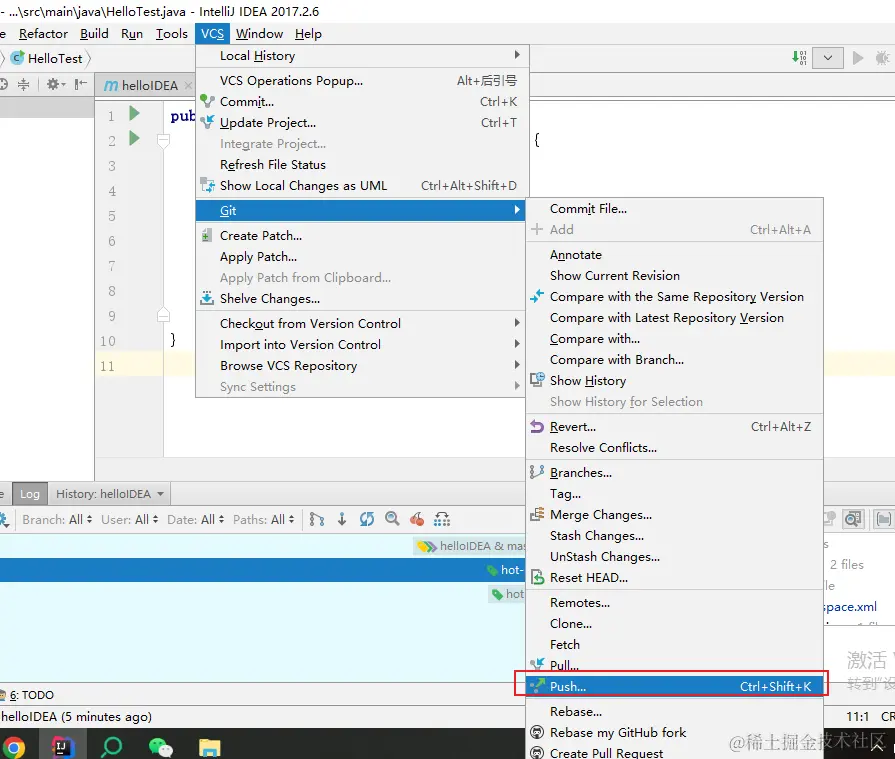Open History: helloIDEA tab dropdown arrow
895x759 pixels.
point(160,494)
